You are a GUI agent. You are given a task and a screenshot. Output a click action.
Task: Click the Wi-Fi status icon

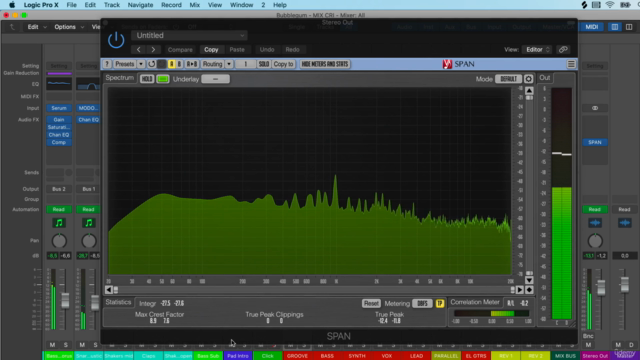[x=610, y=5]
